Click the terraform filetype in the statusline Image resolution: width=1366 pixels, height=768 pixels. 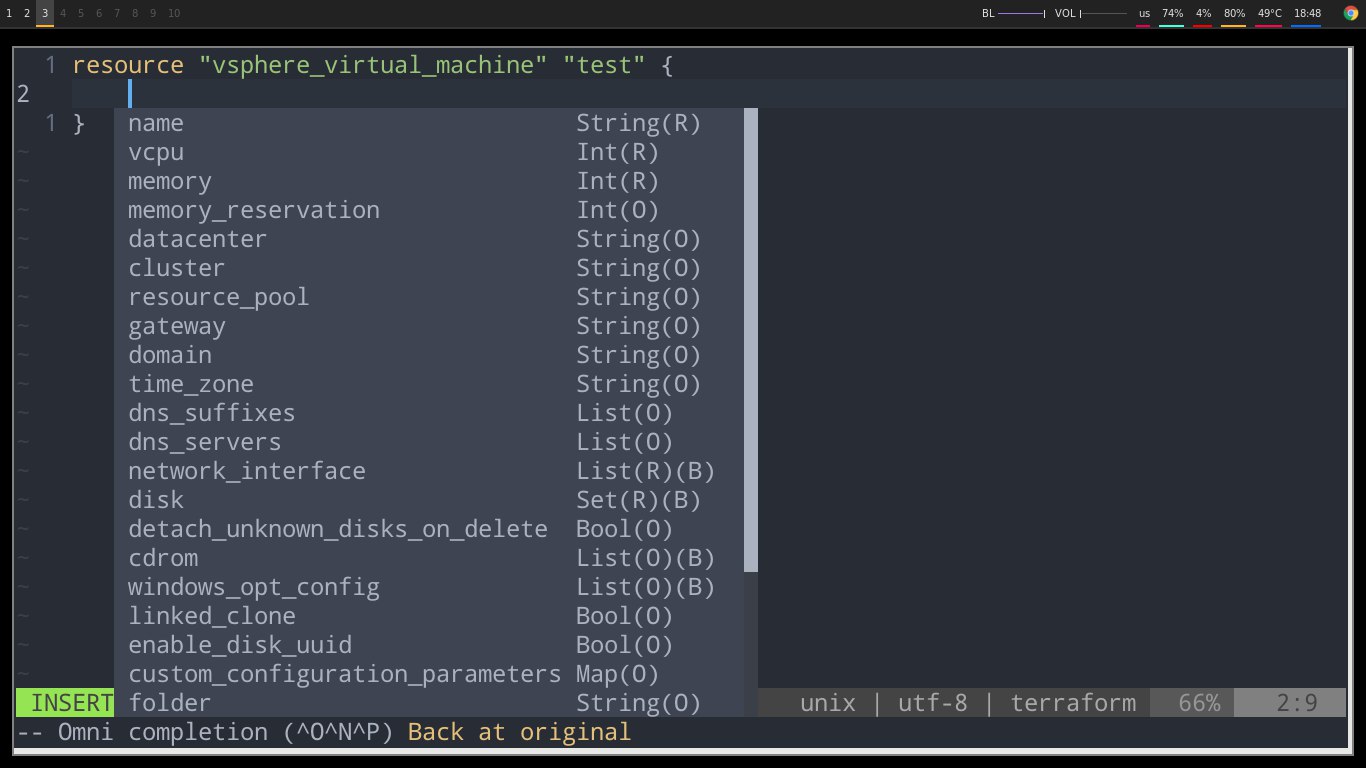click(1073, 703)
